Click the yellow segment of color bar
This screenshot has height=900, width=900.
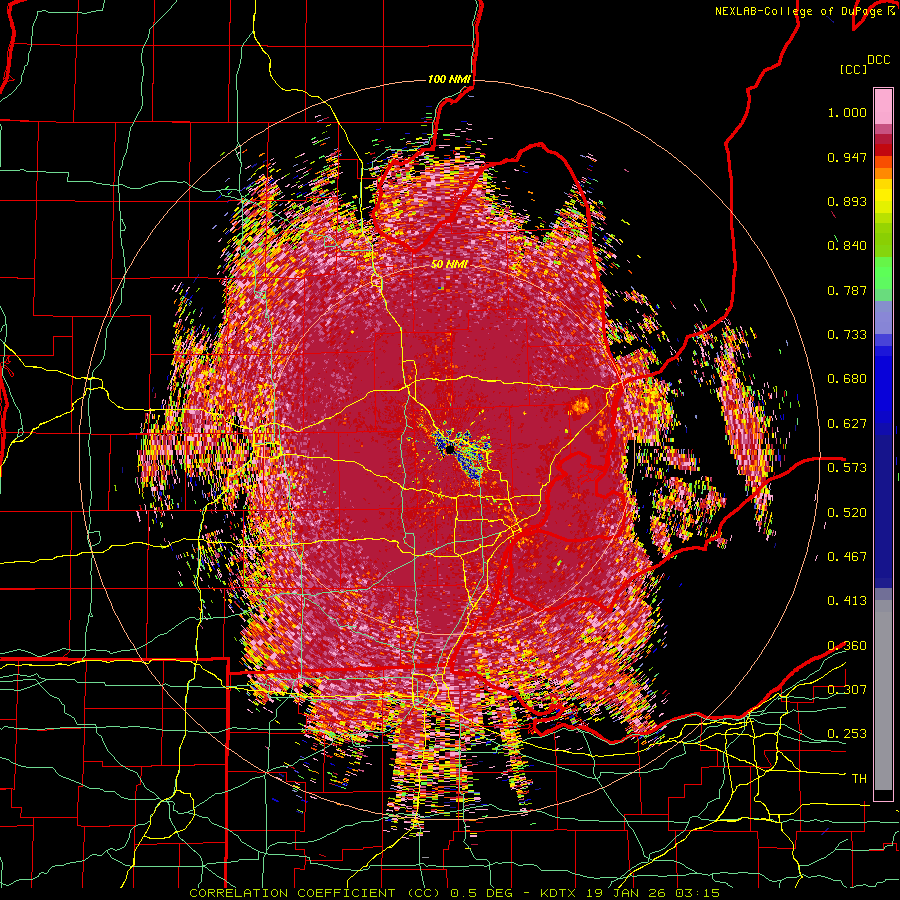coord(883,196)
